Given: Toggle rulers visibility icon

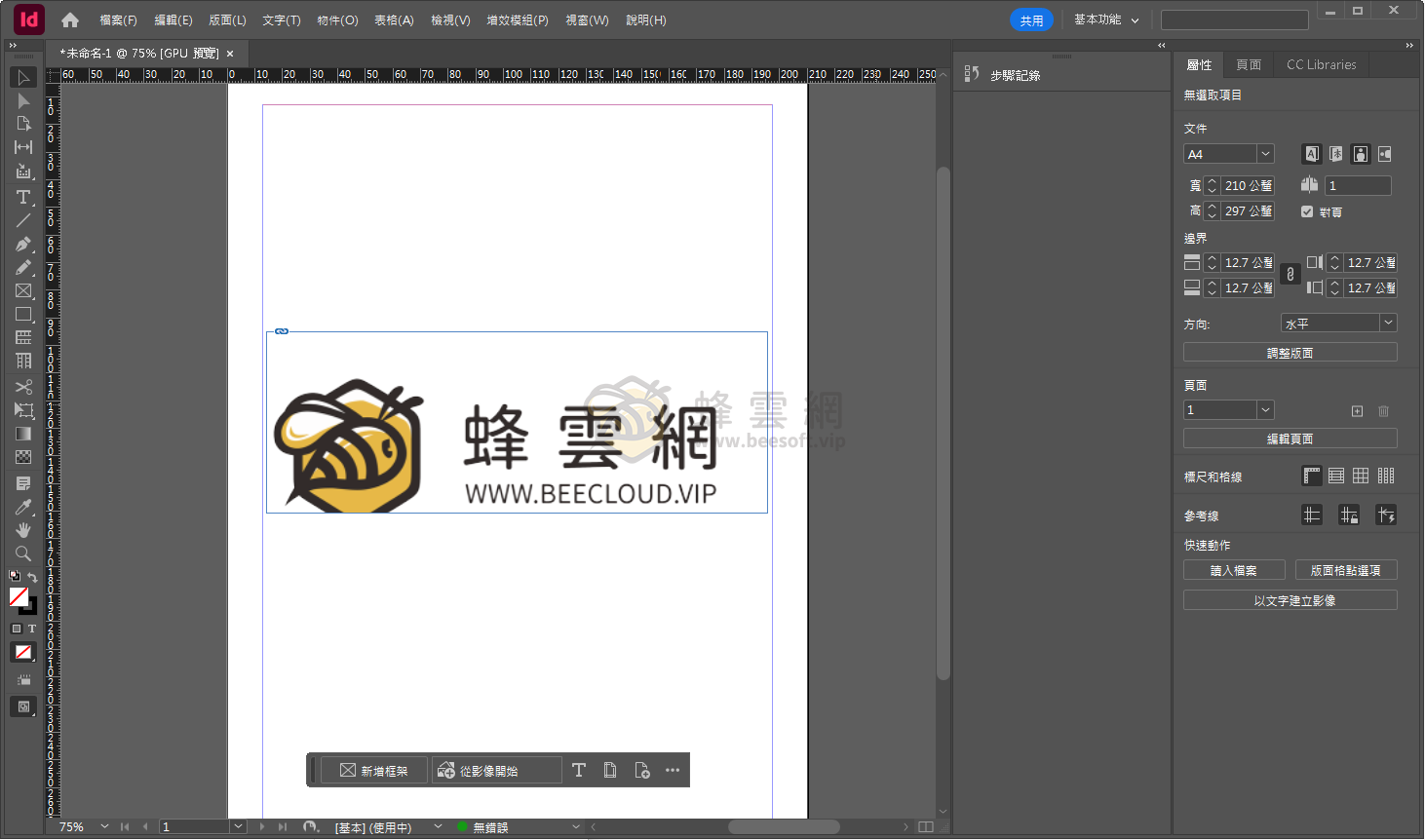Looking at the screenshot, I should [x=1312, y=476].
